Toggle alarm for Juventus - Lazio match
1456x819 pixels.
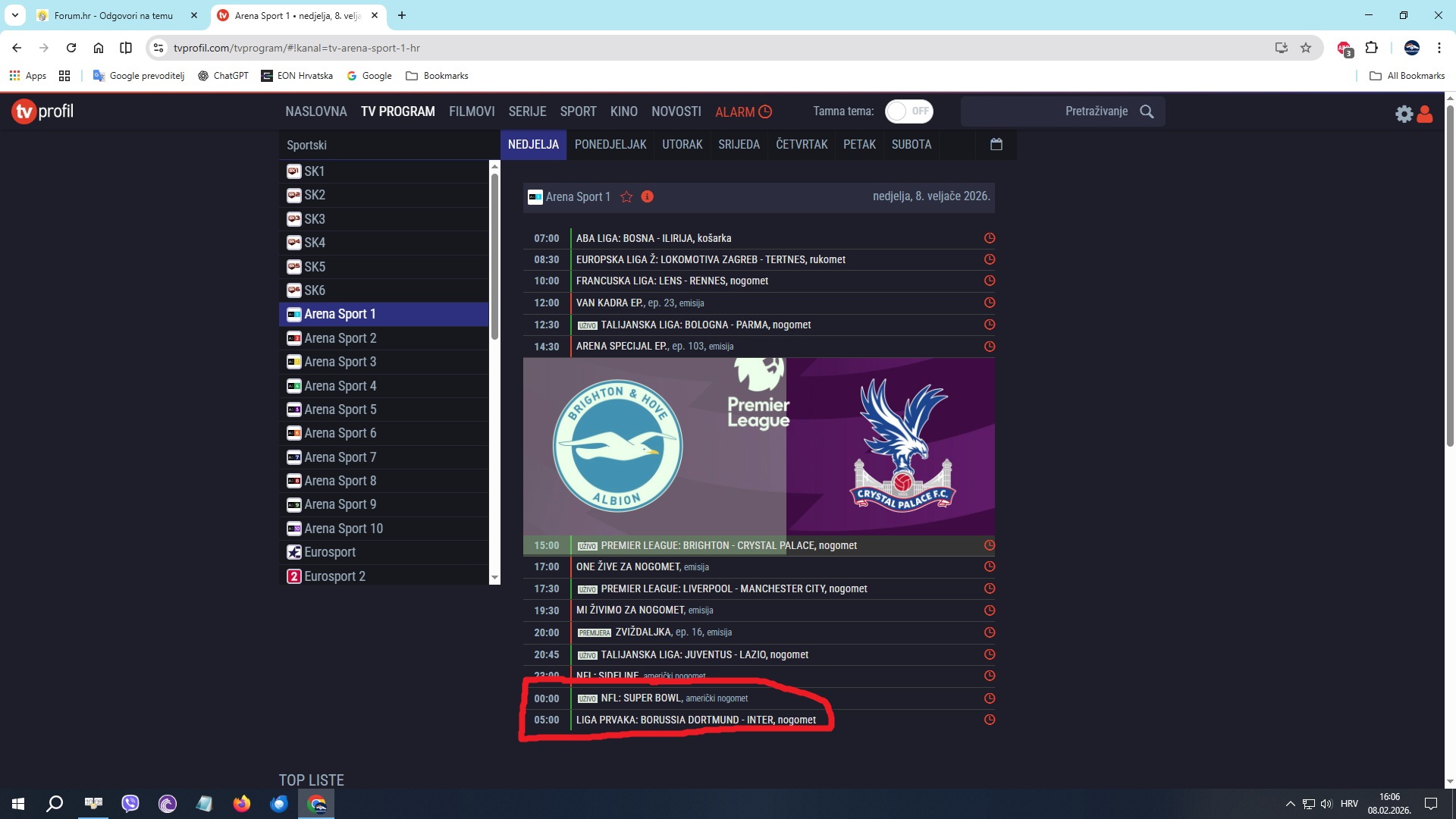point(989,654)
